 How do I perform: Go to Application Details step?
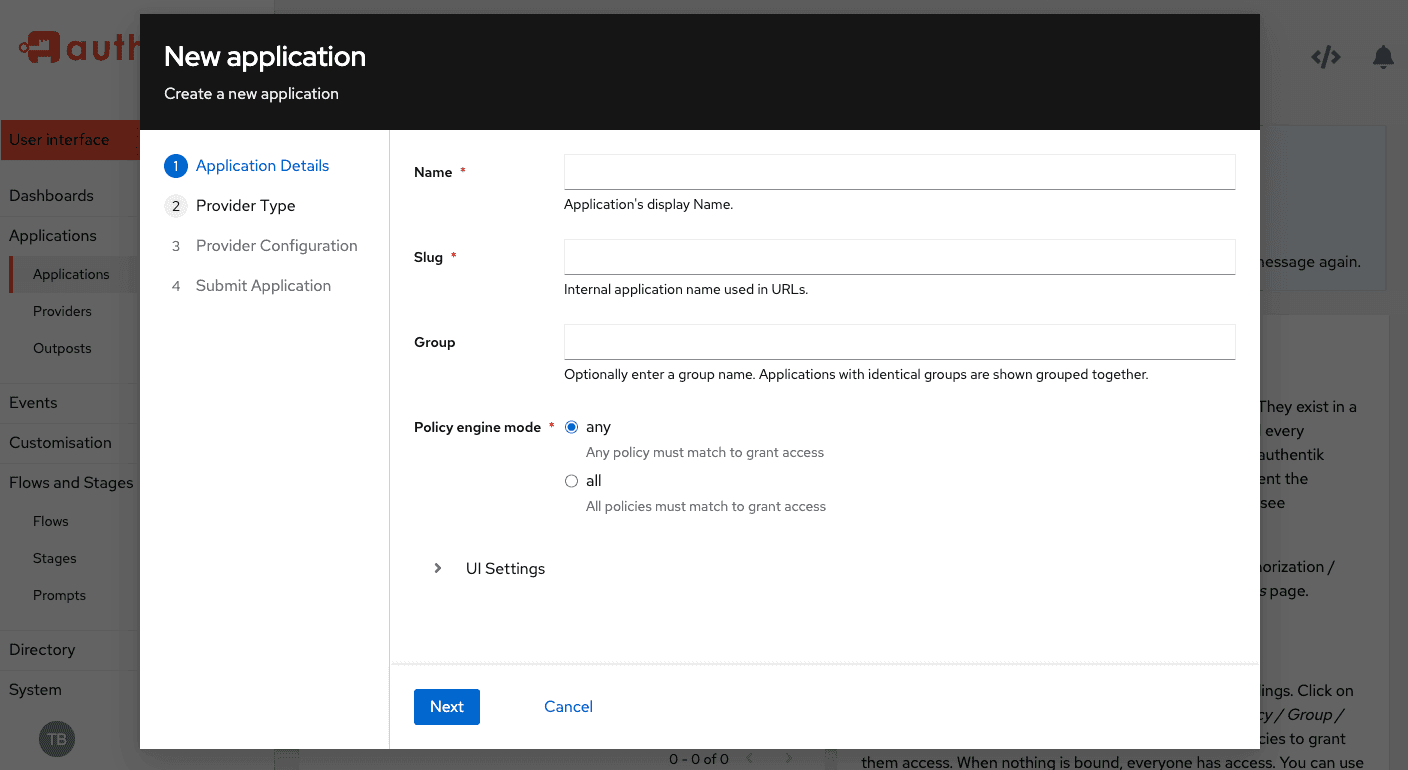click(262, 166)
